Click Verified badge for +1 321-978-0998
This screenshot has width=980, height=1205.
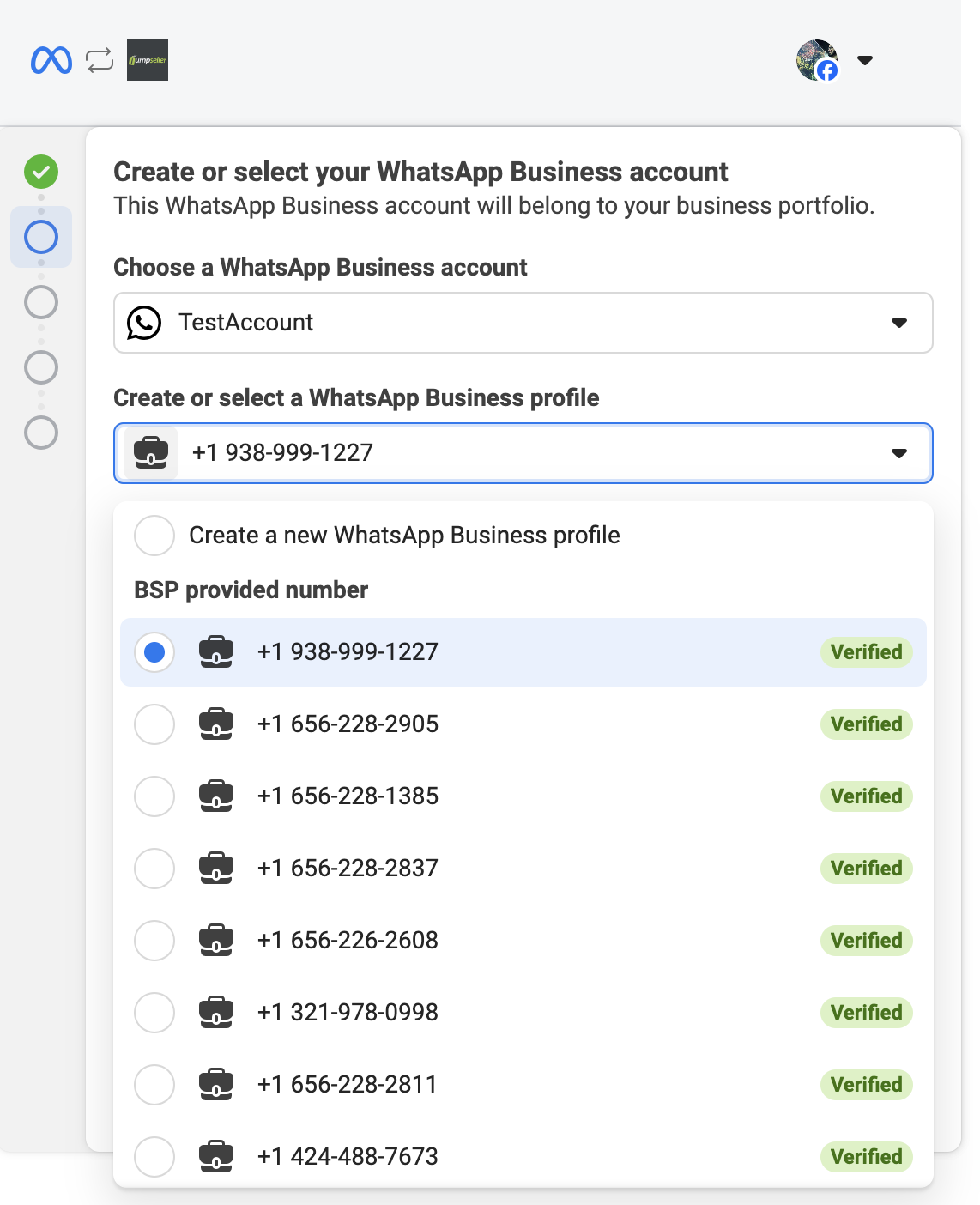[867, 1013]
